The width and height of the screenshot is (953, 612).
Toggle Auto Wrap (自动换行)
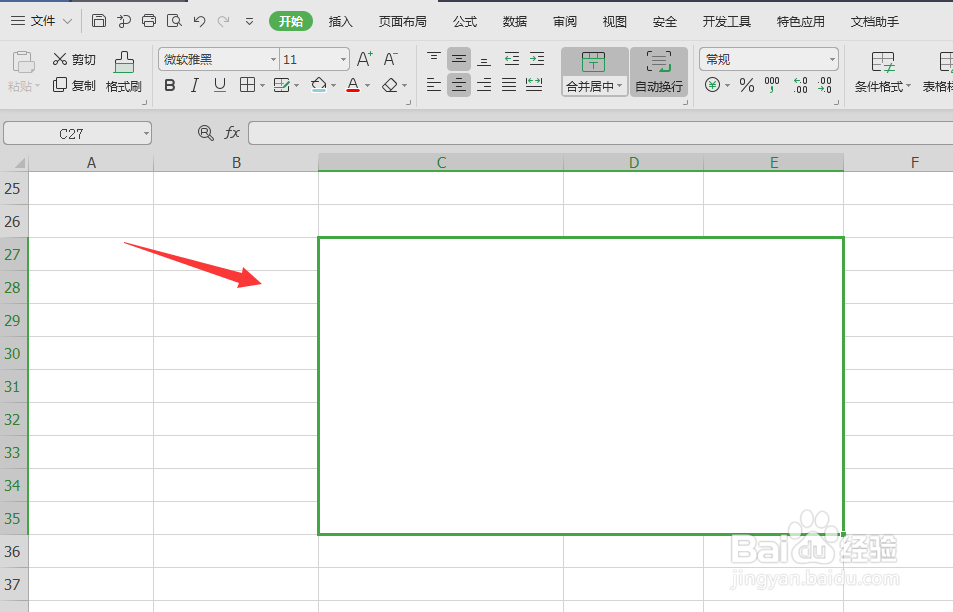[659, 72]
